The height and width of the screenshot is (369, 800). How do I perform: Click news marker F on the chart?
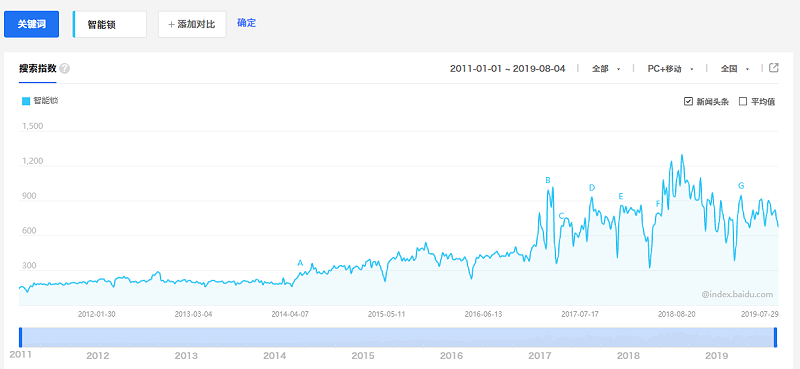[658, 204]
